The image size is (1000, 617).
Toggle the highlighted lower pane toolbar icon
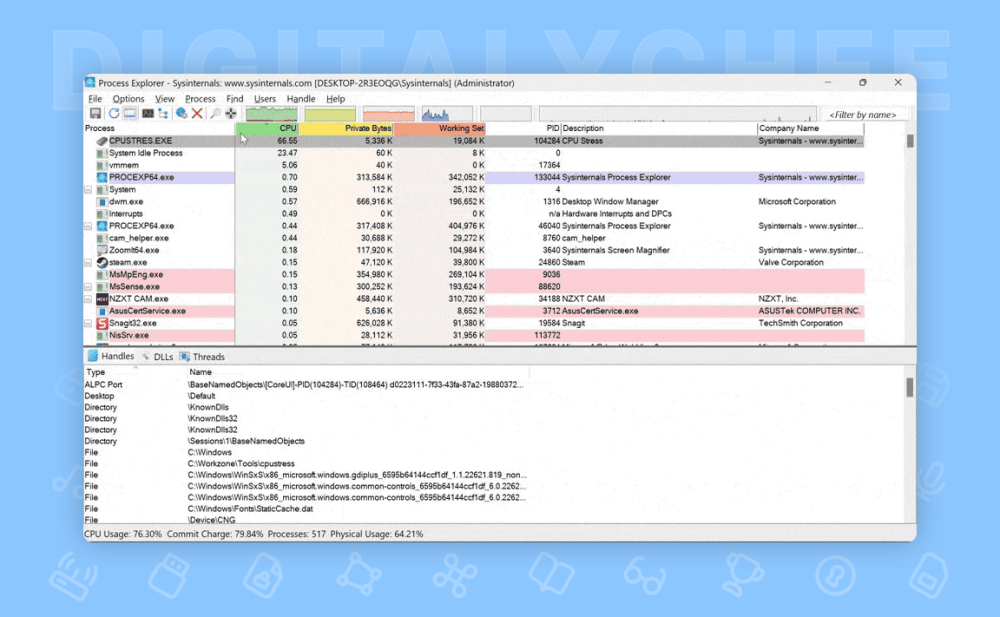point(130,114)
